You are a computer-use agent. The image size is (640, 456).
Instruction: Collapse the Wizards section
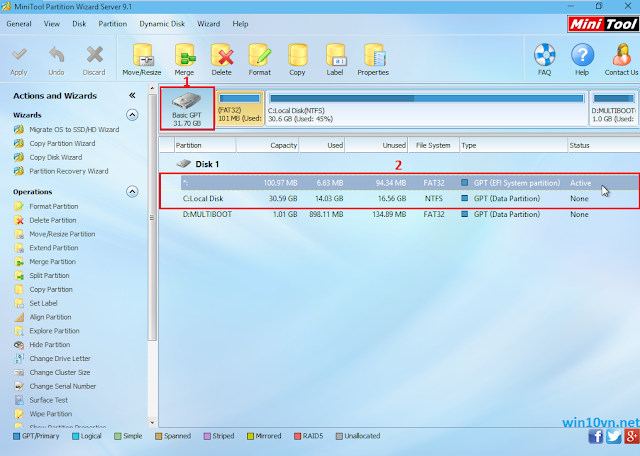pyautogui.click(x=132, y=115)
